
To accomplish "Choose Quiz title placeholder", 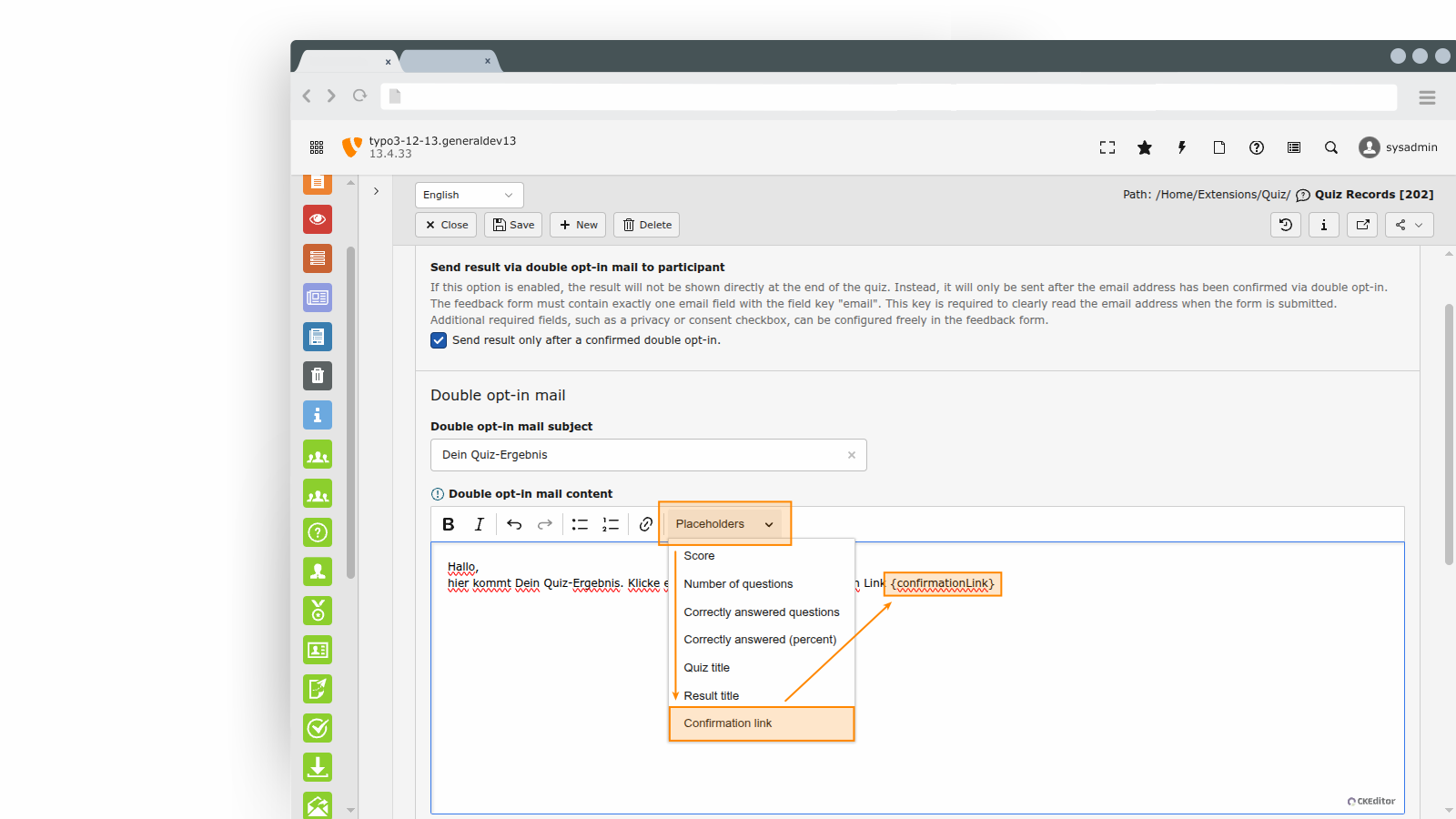I will click(762, 668).
